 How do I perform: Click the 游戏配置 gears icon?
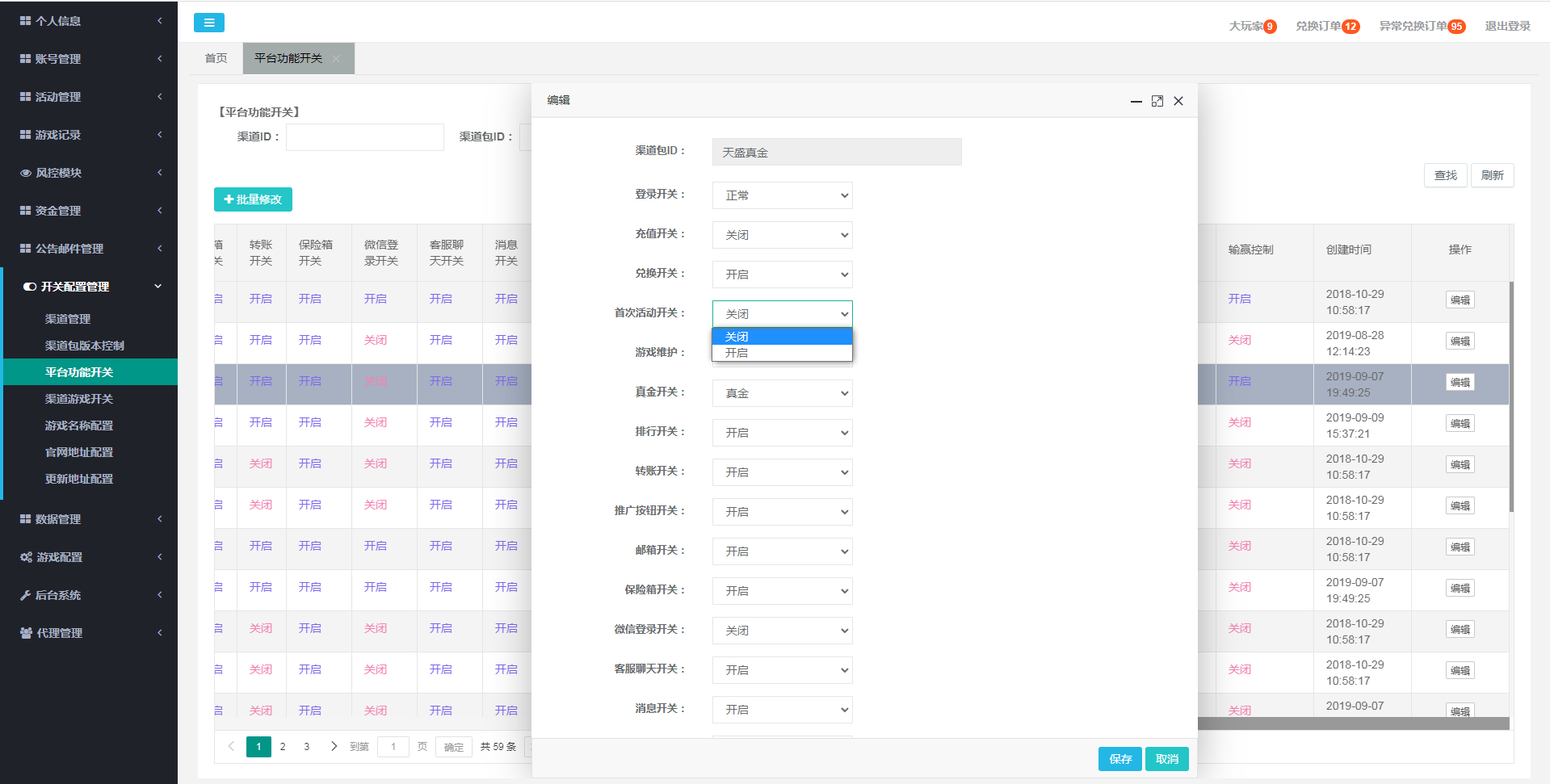[x=26, y=557]
